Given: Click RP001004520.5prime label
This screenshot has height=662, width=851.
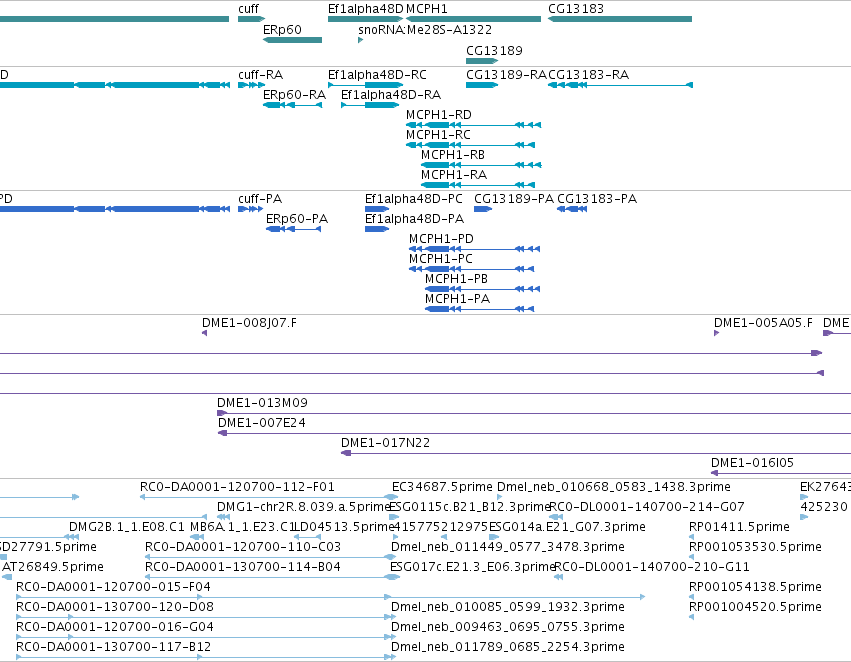Looking at the screenshot, I should 755,608.
